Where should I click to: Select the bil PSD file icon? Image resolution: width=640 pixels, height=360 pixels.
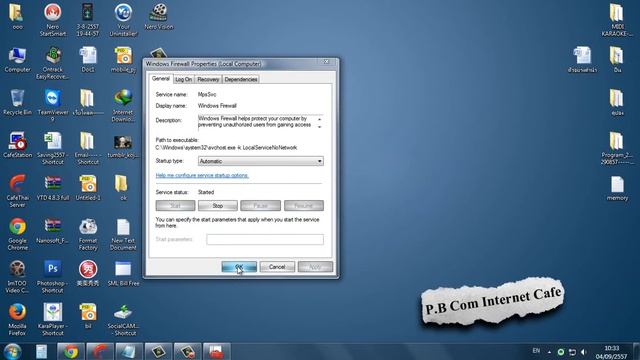[88, 316]
